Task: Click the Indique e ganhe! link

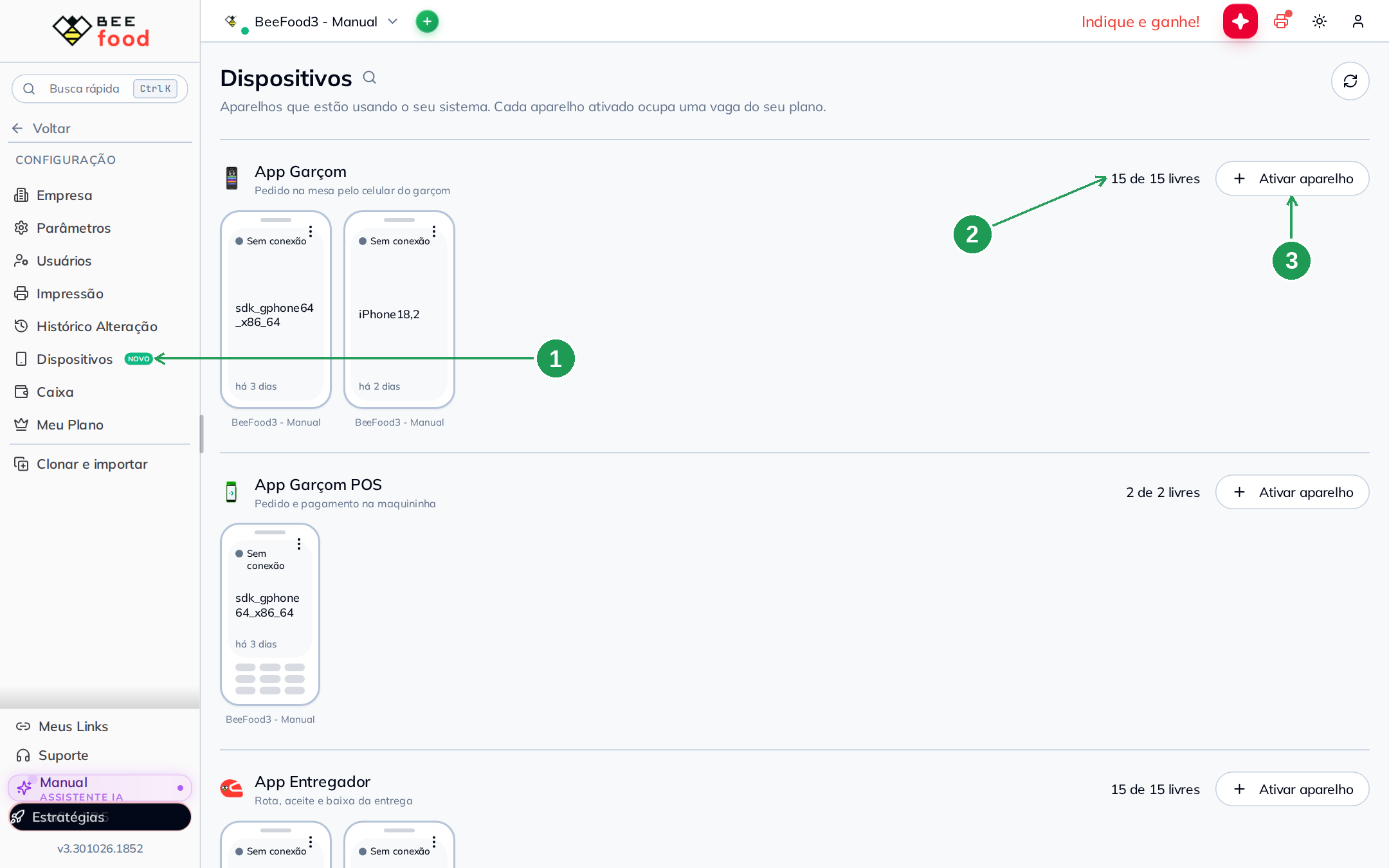Action: (x=1140, y=22)
